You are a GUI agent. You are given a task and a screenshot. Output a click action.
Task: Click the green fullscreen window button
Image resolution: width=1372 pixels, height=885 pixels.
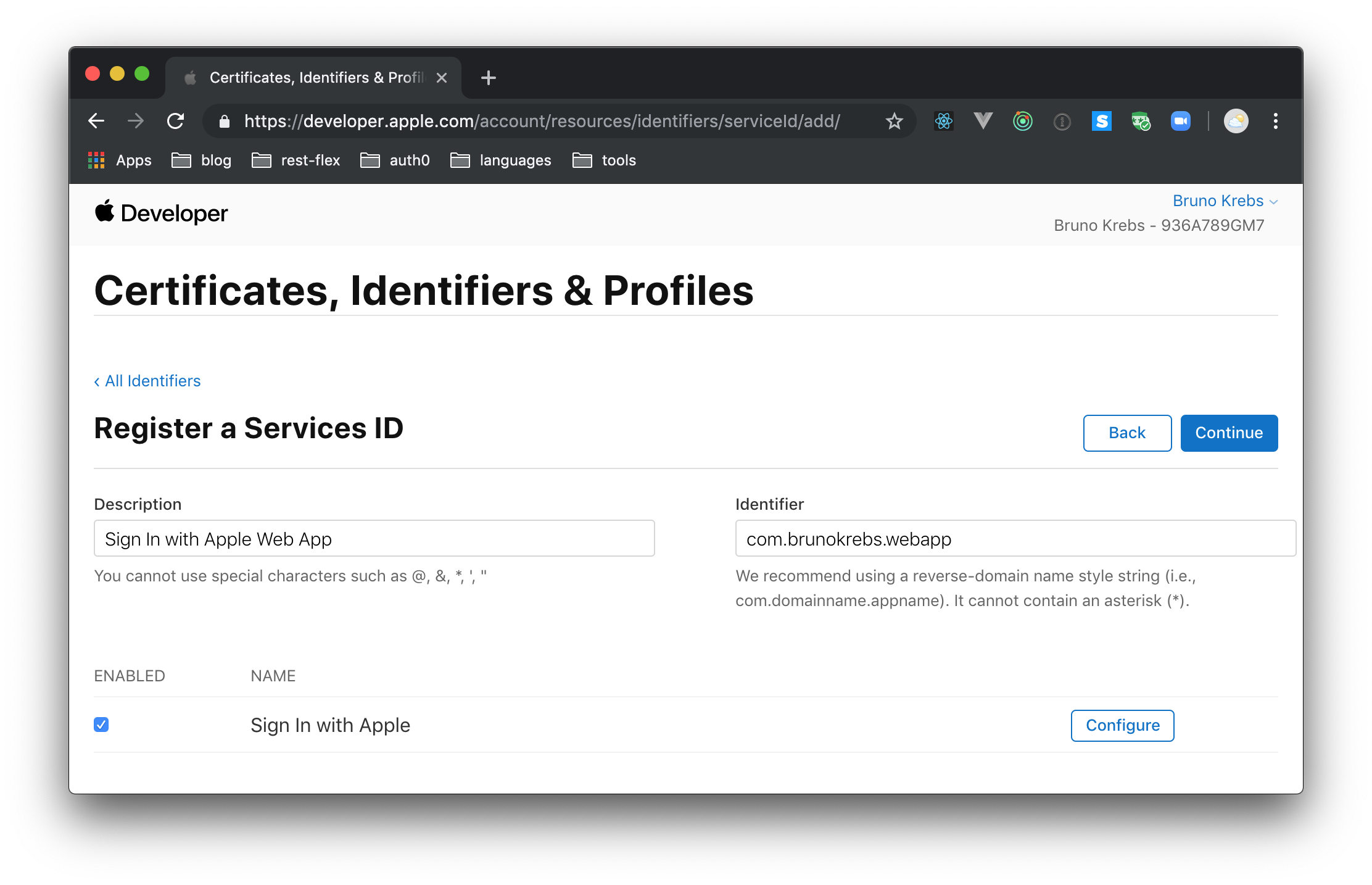click(x=142, y=74)
